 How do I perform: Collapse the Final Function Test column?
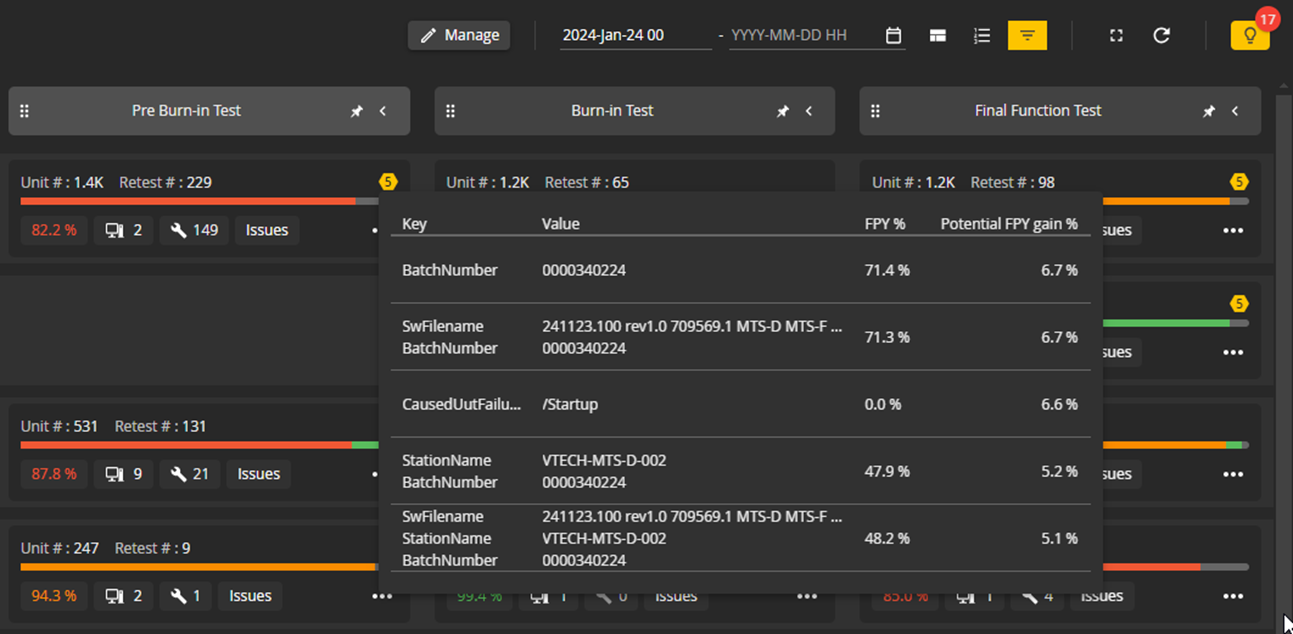click(x=1235, y=111)
